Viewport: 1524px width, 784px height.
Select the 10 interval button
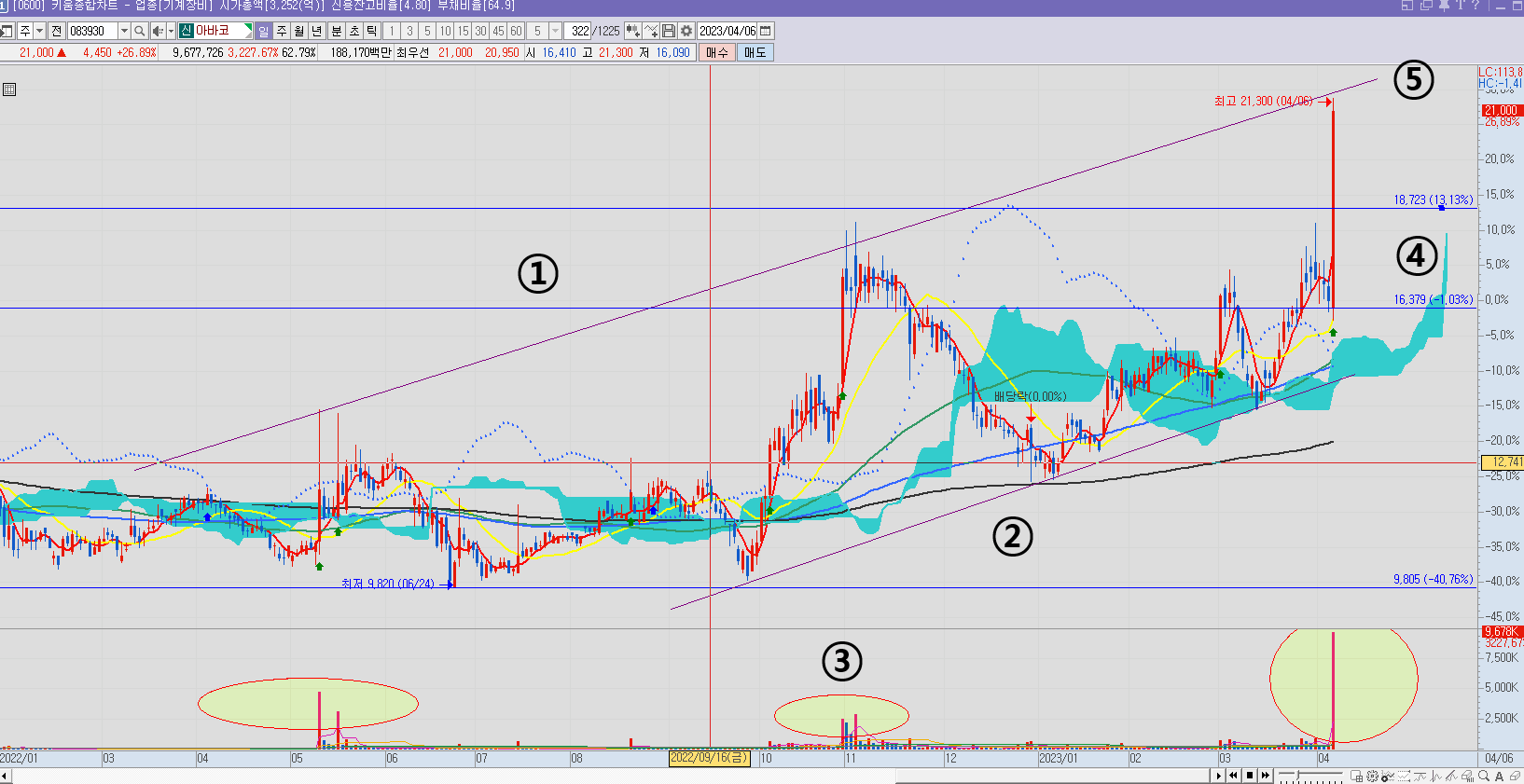pyautogui.click(x=445, y=31)
